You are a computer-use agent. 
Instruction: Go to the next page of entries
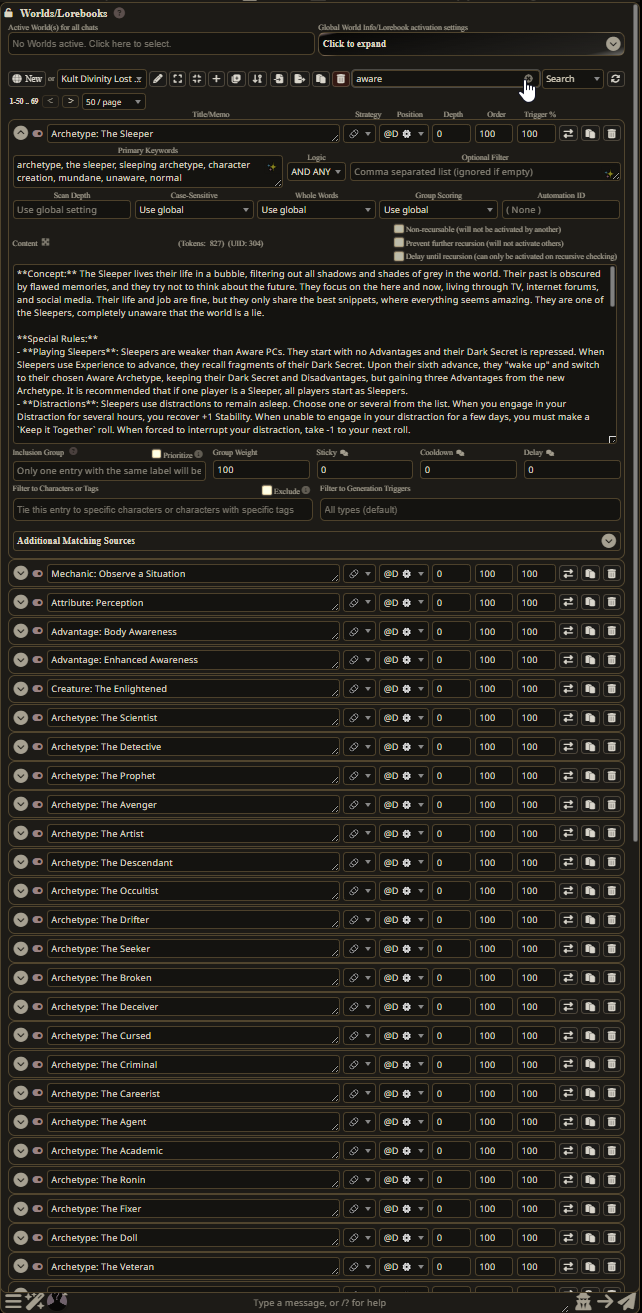(70, 101)
